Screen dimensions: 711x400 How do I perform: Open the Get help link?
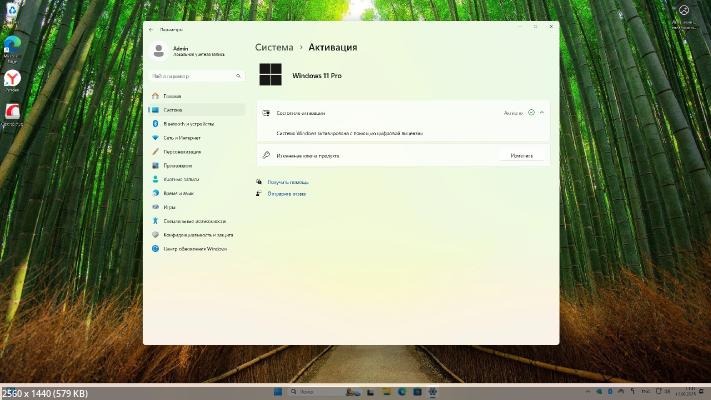tap(288, 182)
